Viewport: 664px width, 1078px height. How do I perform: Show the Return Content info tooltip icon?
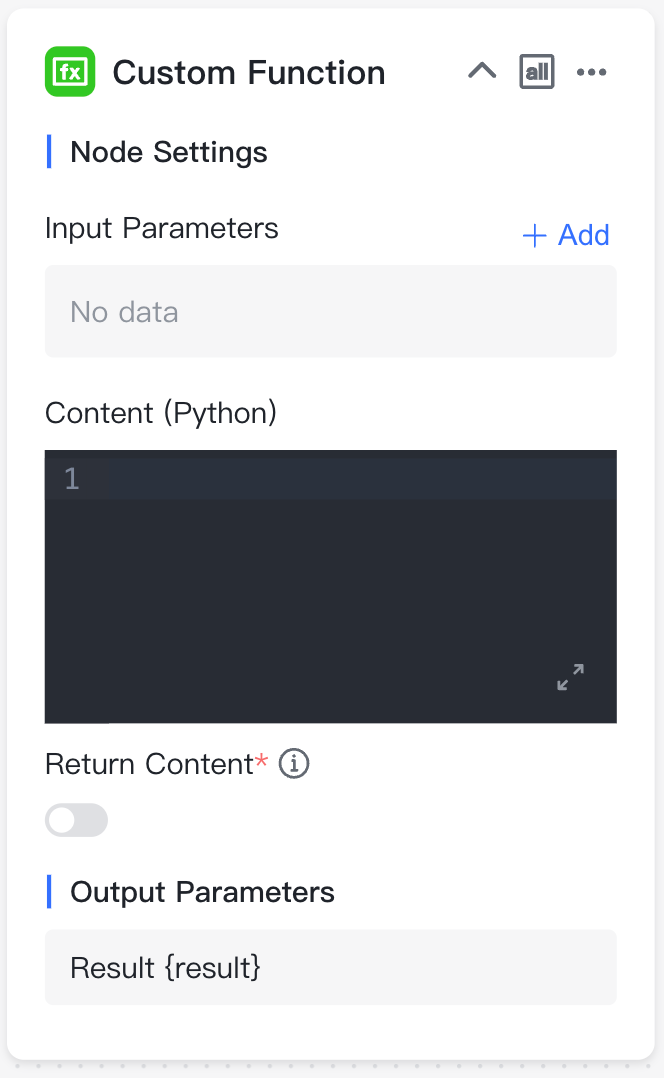(x=294, y=764)
